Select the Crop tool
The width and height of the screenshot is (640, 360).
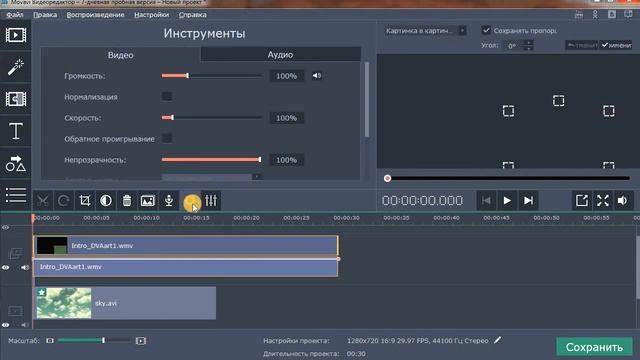pyautogui.click(x=85, y=200)
